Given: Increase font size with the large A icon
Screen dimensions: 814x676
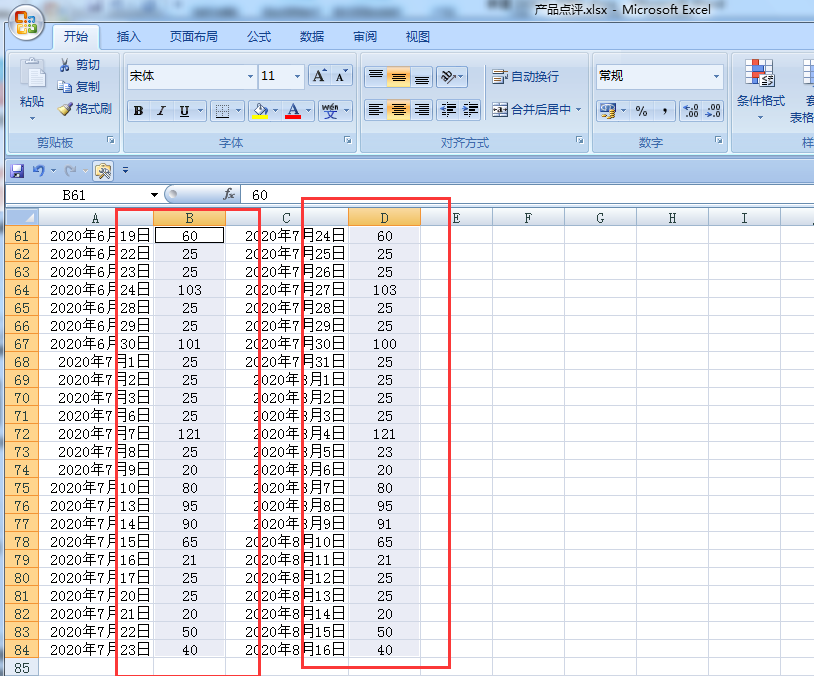Looking at the screenshot, I should click(x=319, y=76).
